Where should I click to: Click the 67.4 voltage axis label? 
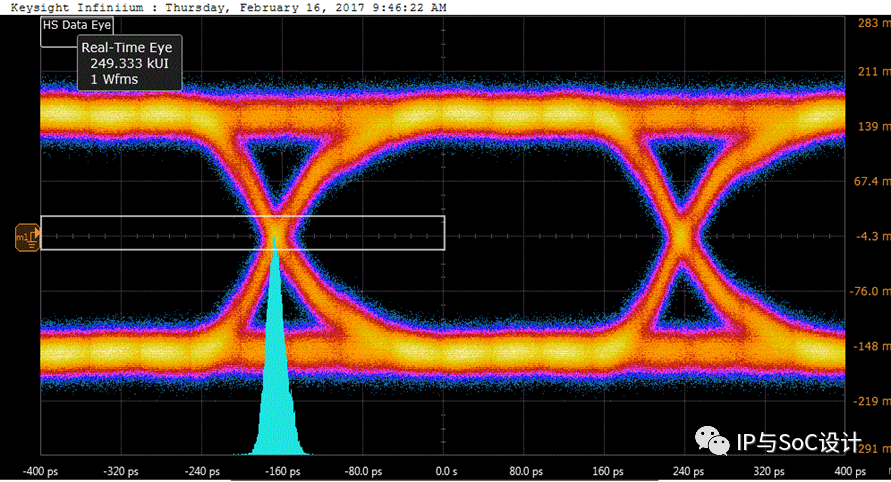coord(872,181)
